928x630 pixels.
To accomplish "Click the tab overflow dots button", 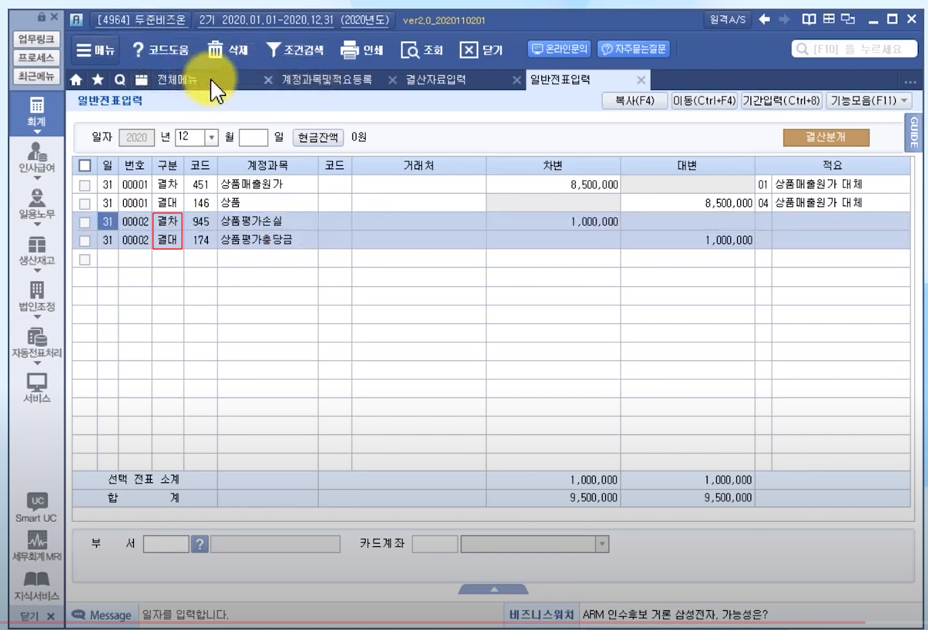I will pos(910,82).
